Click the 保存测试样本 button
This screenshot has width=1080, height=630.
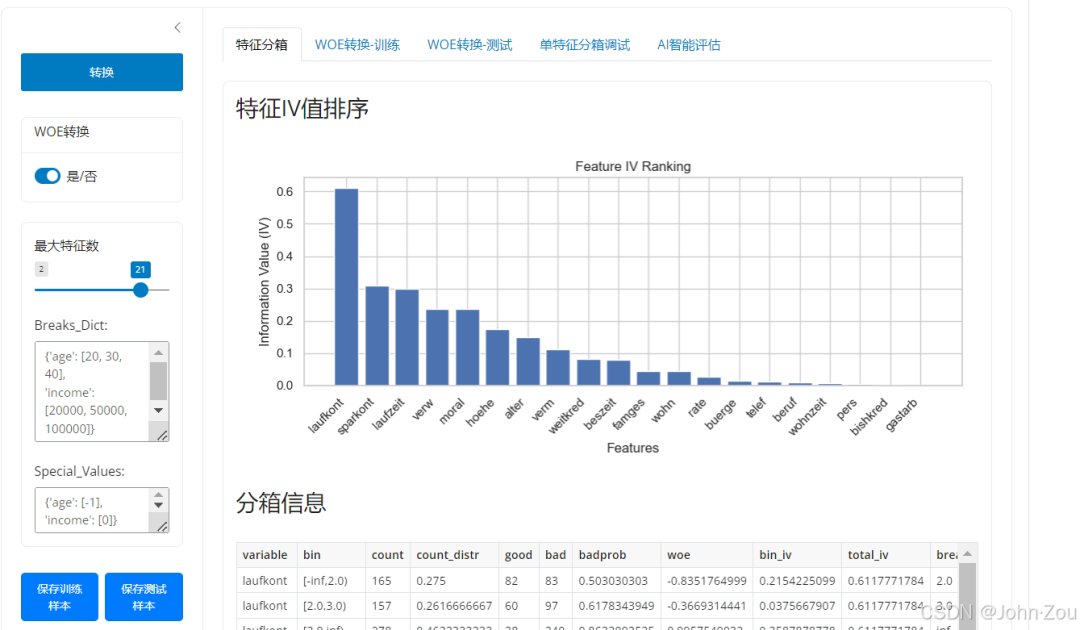tap(144, 597)
